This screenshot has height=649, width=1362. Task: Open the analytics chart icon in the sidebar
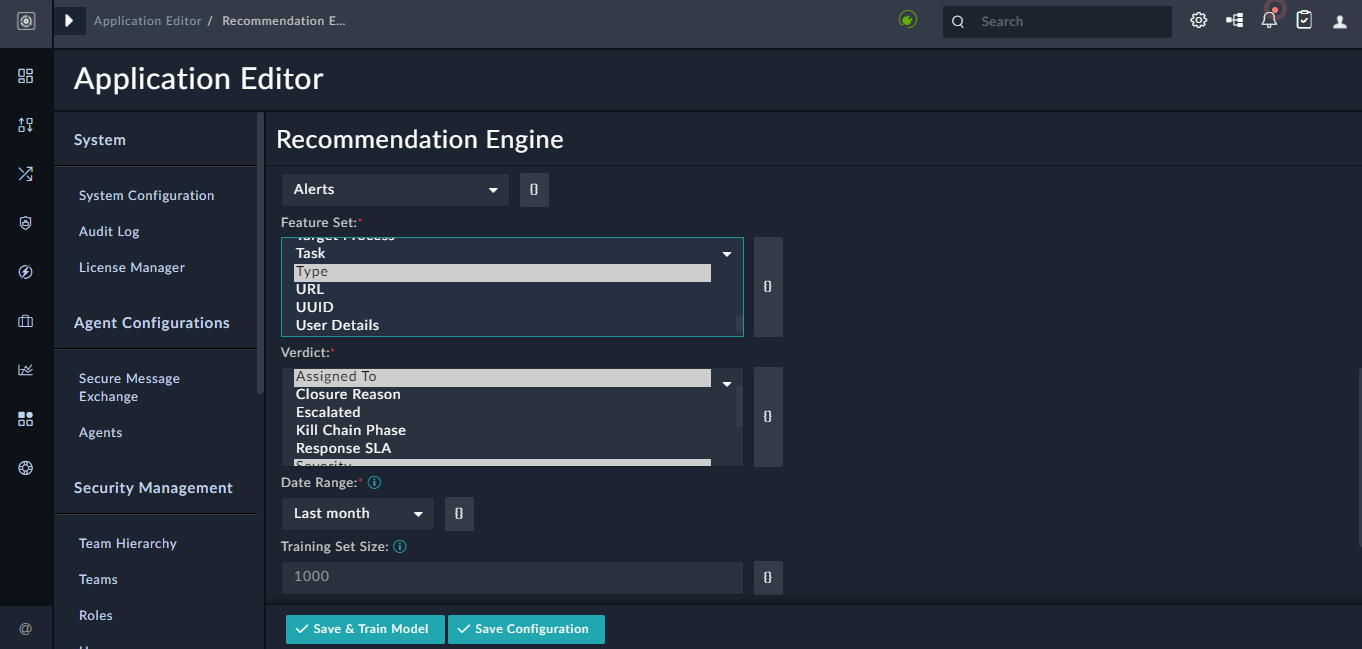click(25, 369)
